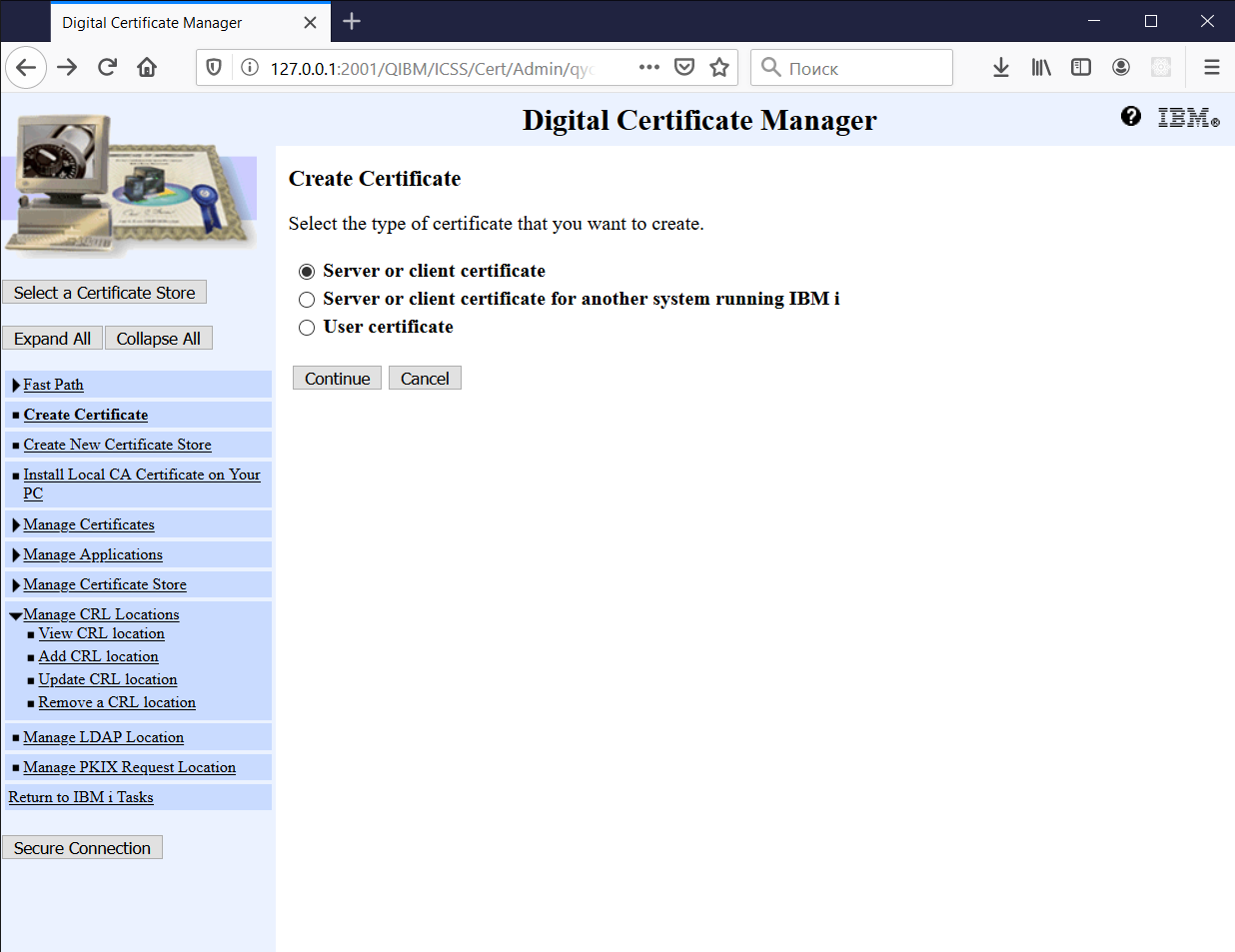Click the Secure Connection button
This screenshot has height=952, width=1235.
(x=82, y=848)
